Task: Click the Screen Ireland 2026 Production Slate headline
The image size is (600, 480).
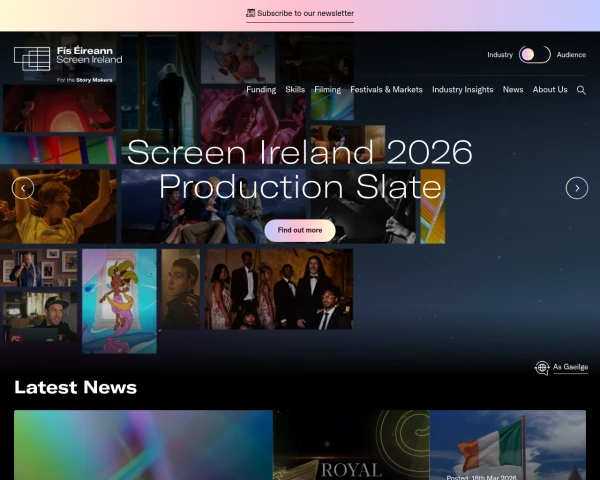Action: click(x=300, y=169)
